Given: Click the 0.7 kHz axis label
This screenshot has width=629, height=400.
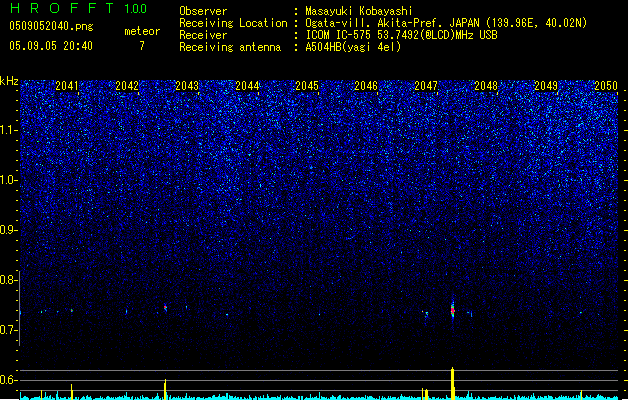Looking at the screenshot, I should click(7, 330).
